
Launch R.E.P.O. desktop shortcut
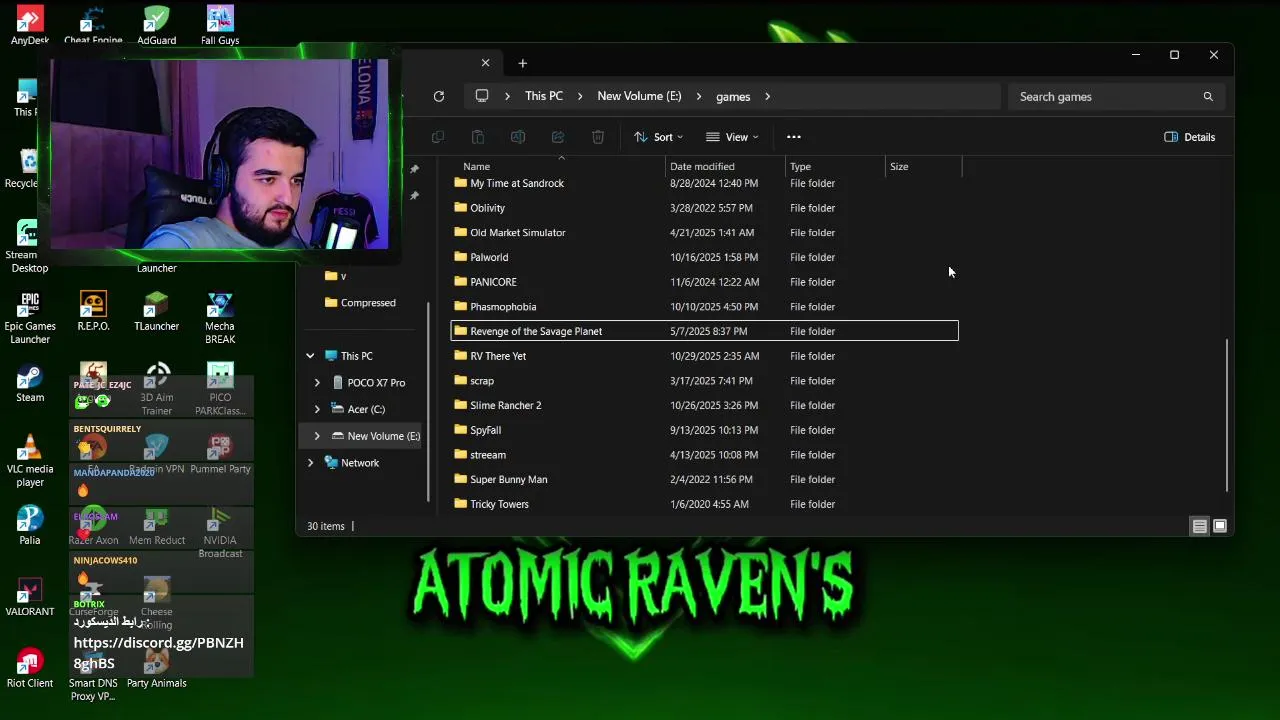click(x=93, y=312)
